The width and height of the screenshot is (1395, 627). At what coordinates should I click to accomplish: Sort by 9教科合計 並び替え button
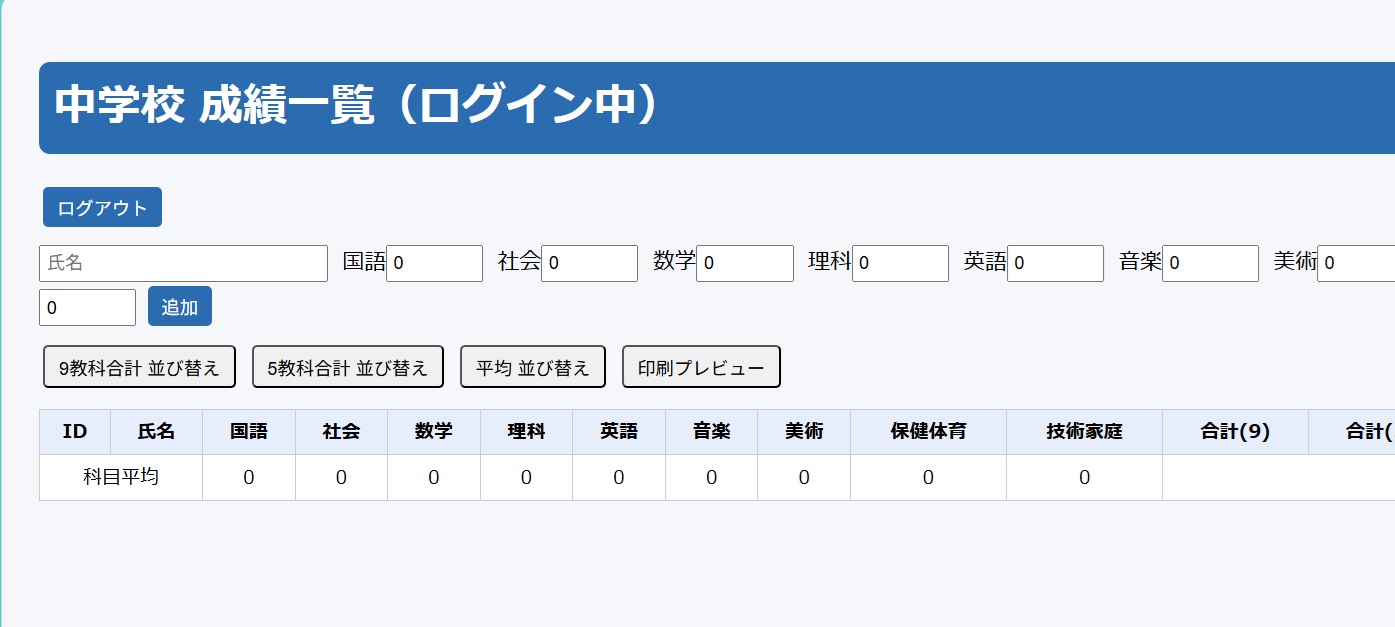pyautogui.click(x=139, y=367)
